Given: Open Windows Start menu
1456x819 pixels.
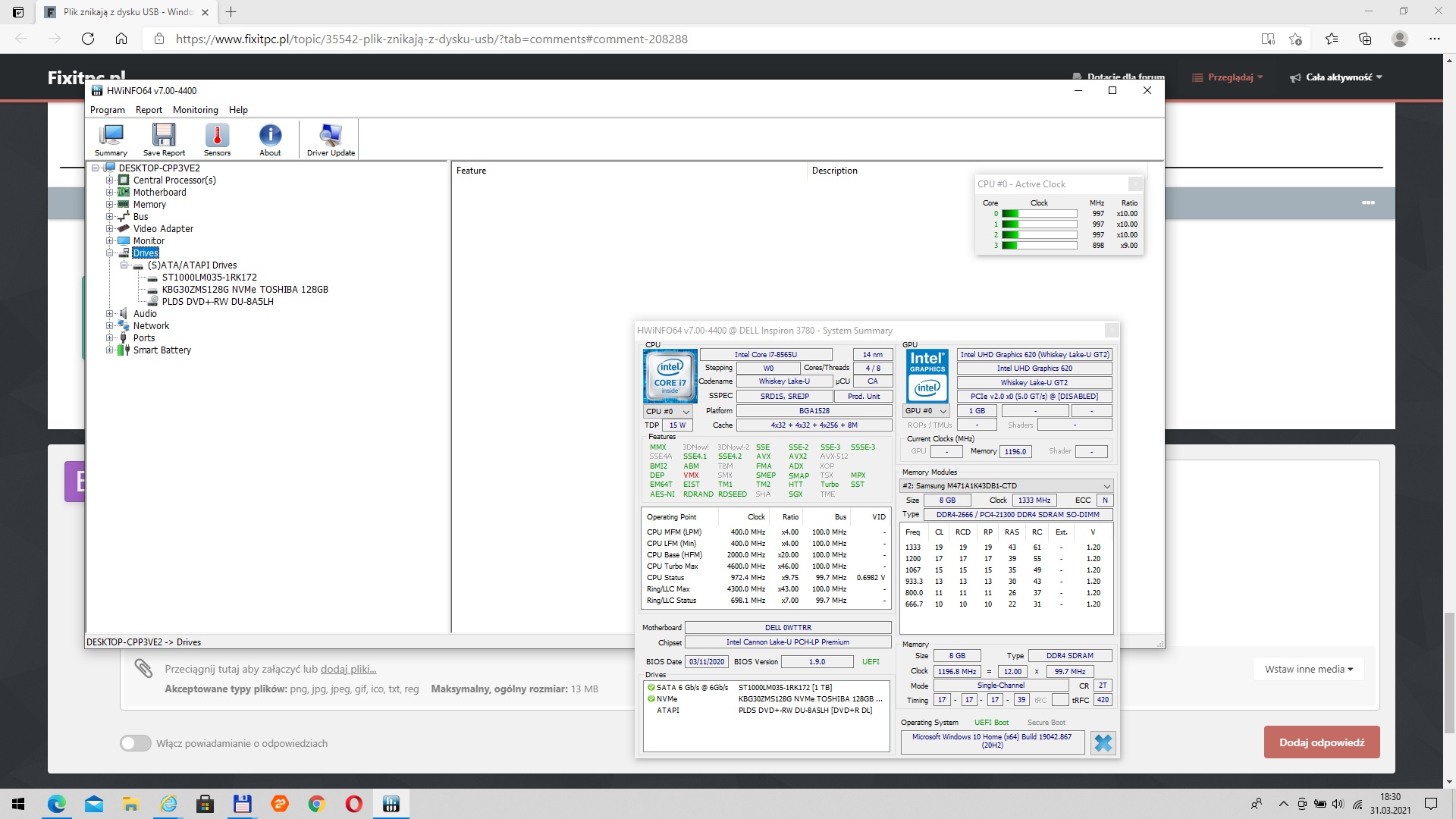Looking at the screenshot, I should point(18,804).
